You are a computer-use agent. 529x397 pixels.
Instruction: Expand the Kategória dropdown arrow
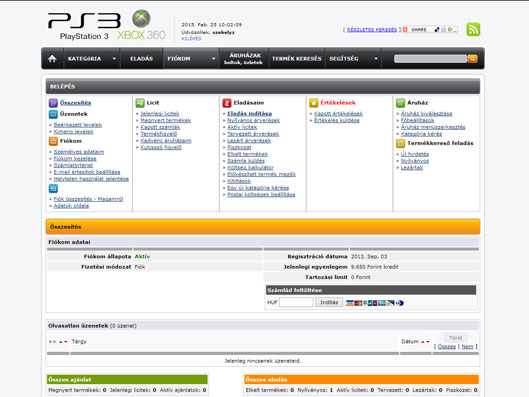(114, 59)
